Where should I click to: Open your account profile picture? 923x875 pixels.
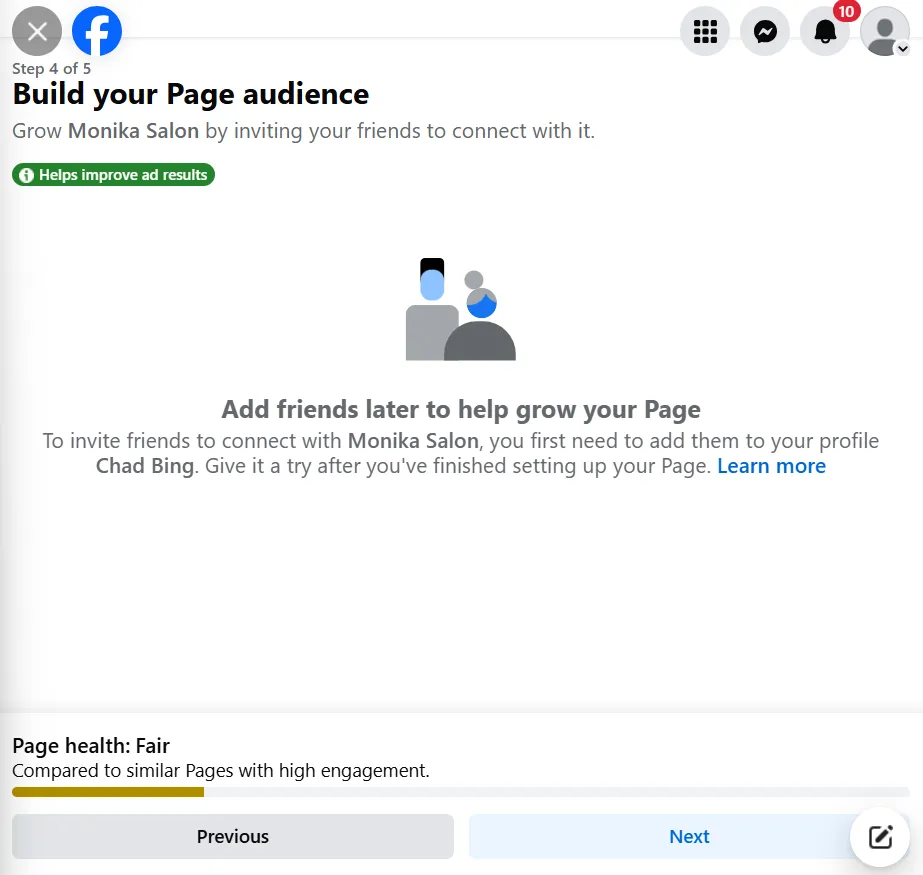click(x=883, y=31)
